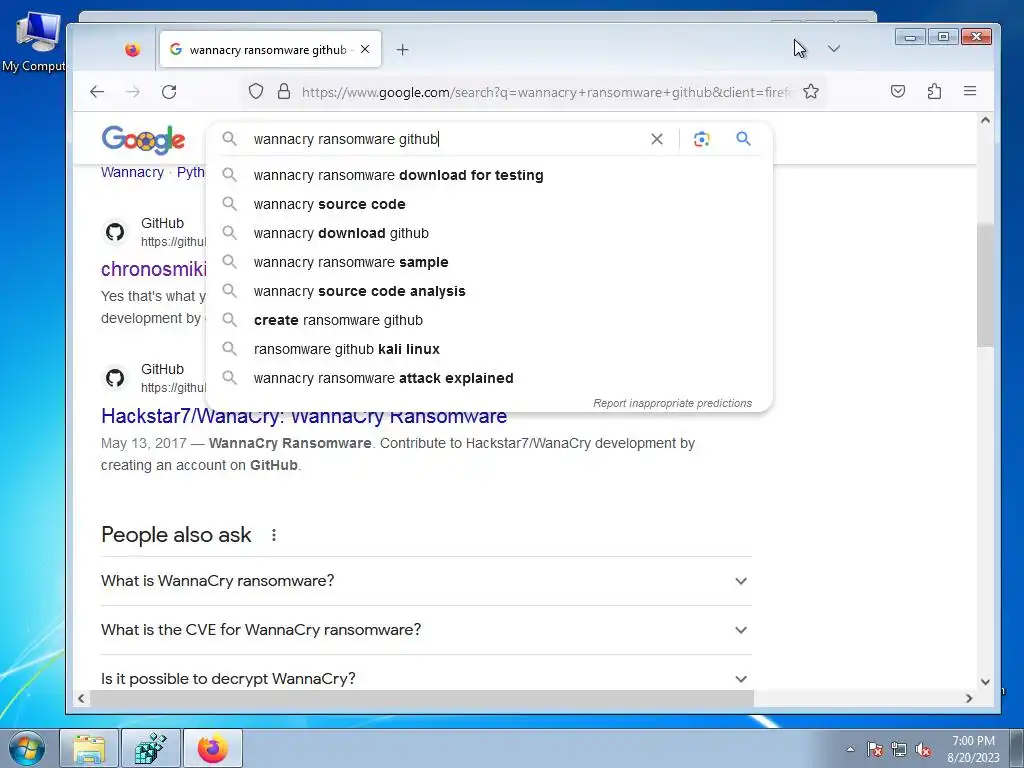Click the network tray icon

point(899,749)
